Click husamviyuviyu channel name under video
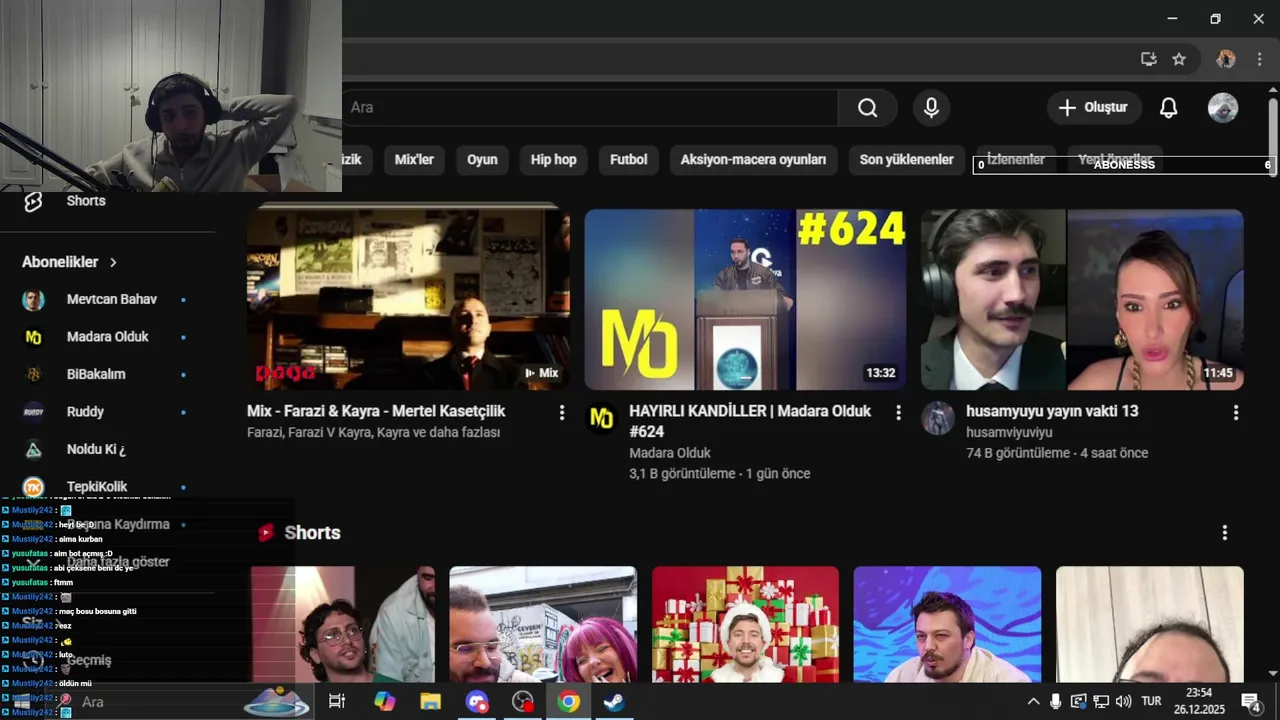 (x=1009, y=432)
